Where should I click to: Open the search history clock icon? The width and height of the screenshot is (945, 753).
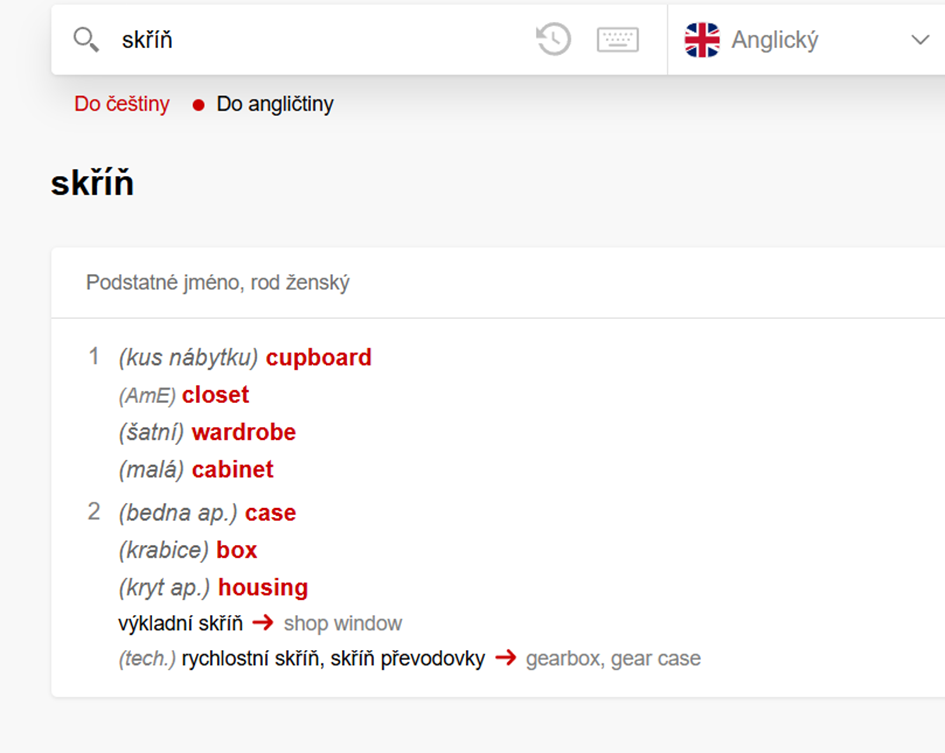[x=554, y=40]
